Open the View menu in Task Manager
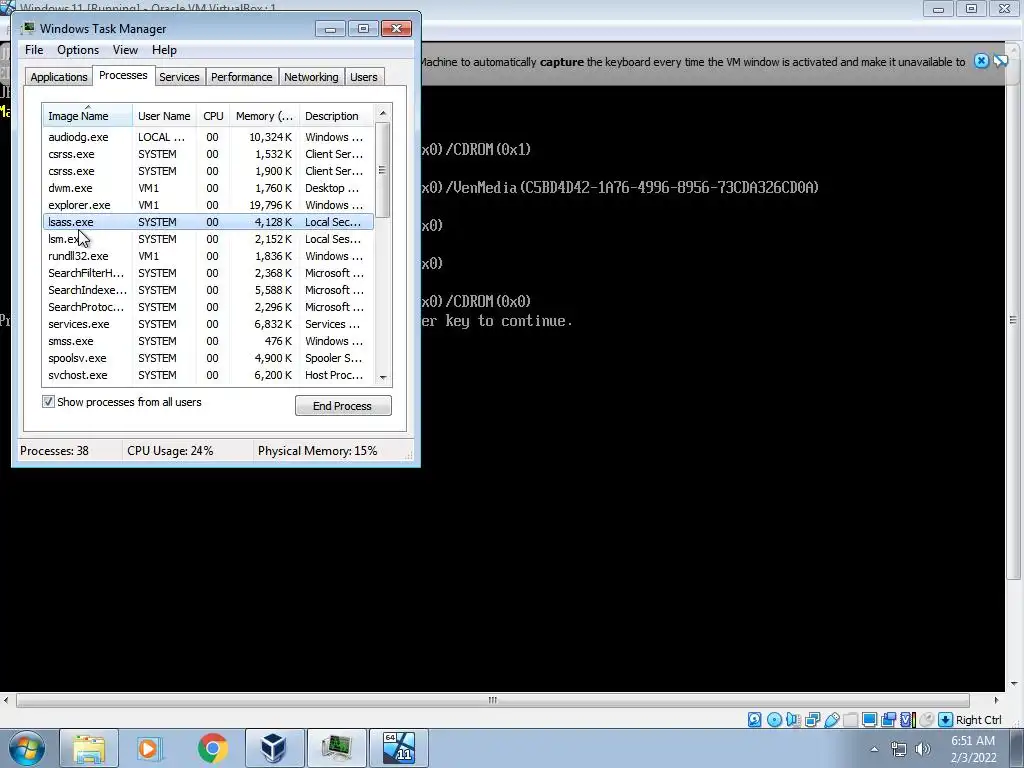This screenshot has width=1024, height=768. tap(125, 50)
